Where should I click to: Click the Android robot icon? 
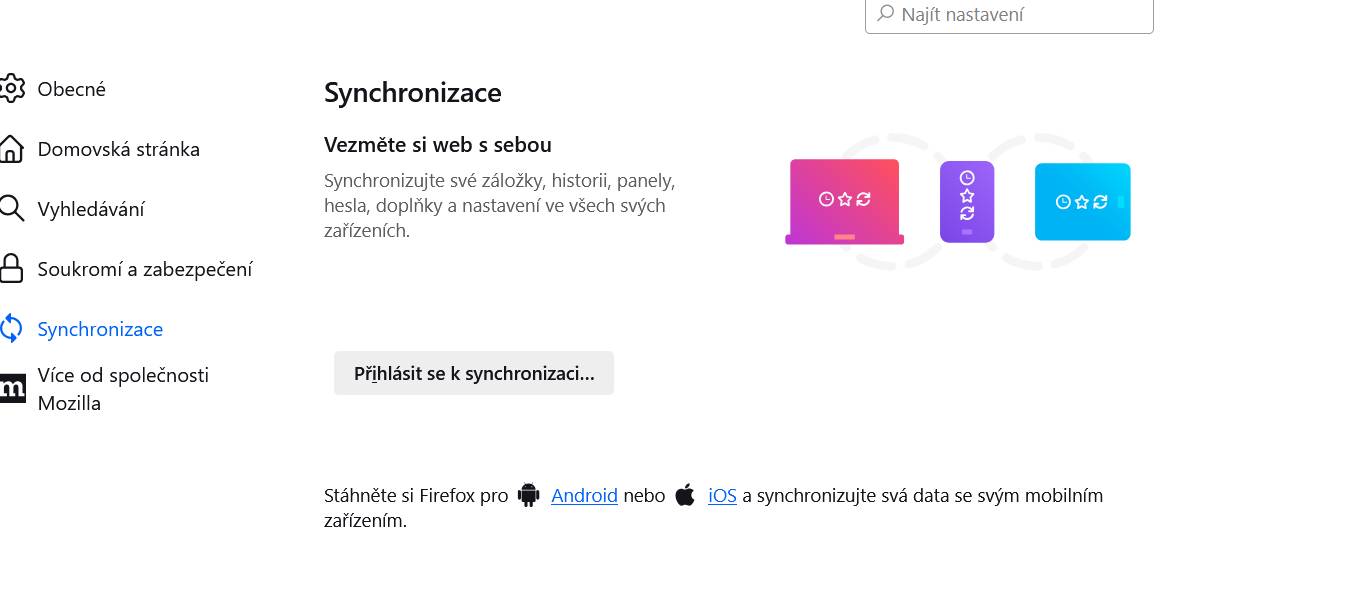click(528, 495)
